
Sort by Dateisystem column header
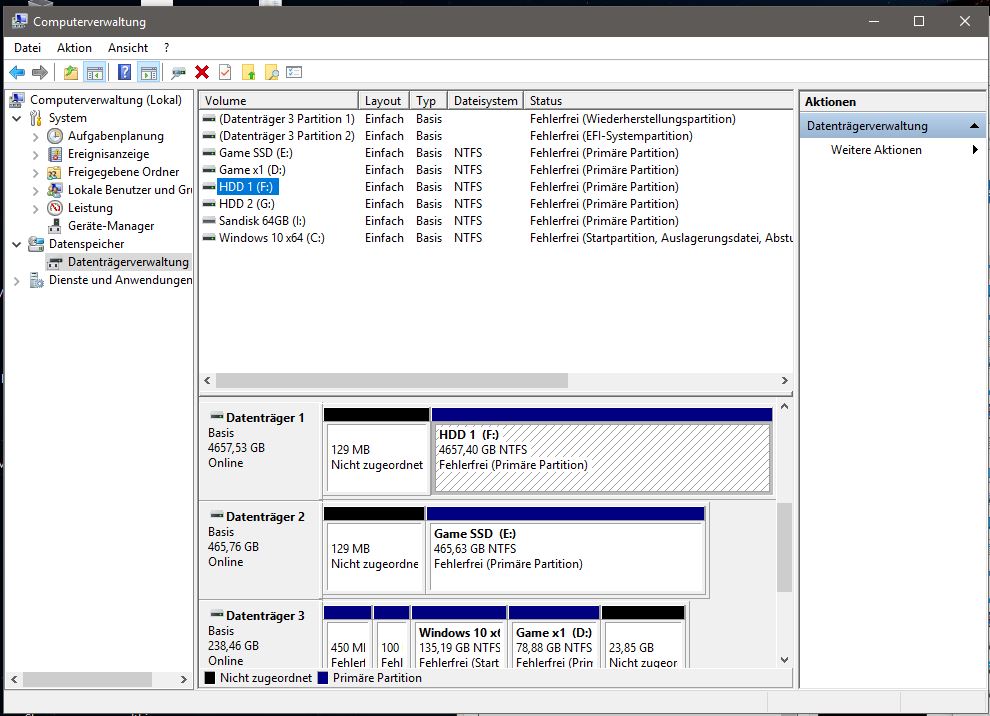(485, 100)
